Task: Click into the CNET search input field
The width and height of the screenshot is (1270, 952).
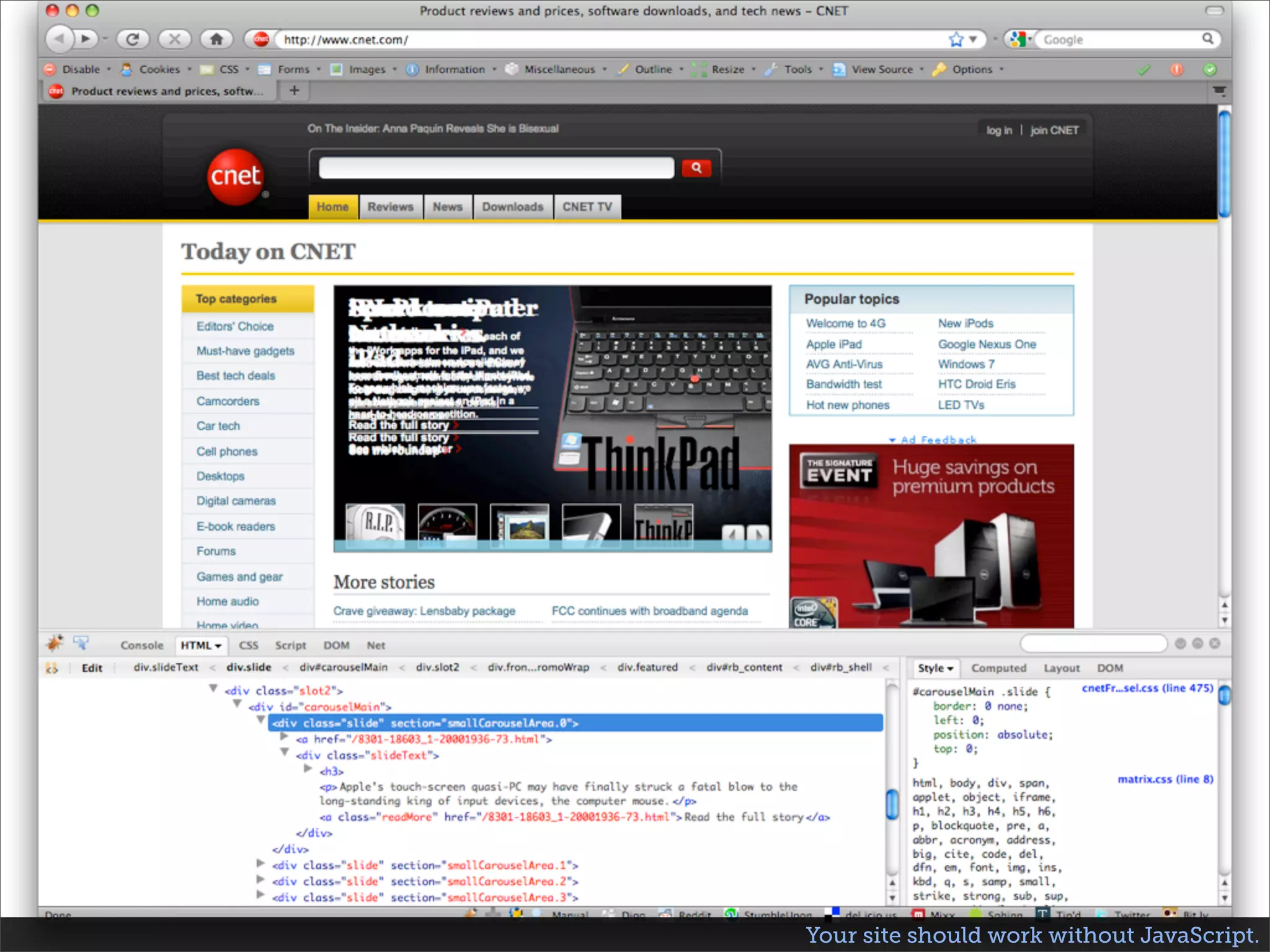Action: click(496, 168)
